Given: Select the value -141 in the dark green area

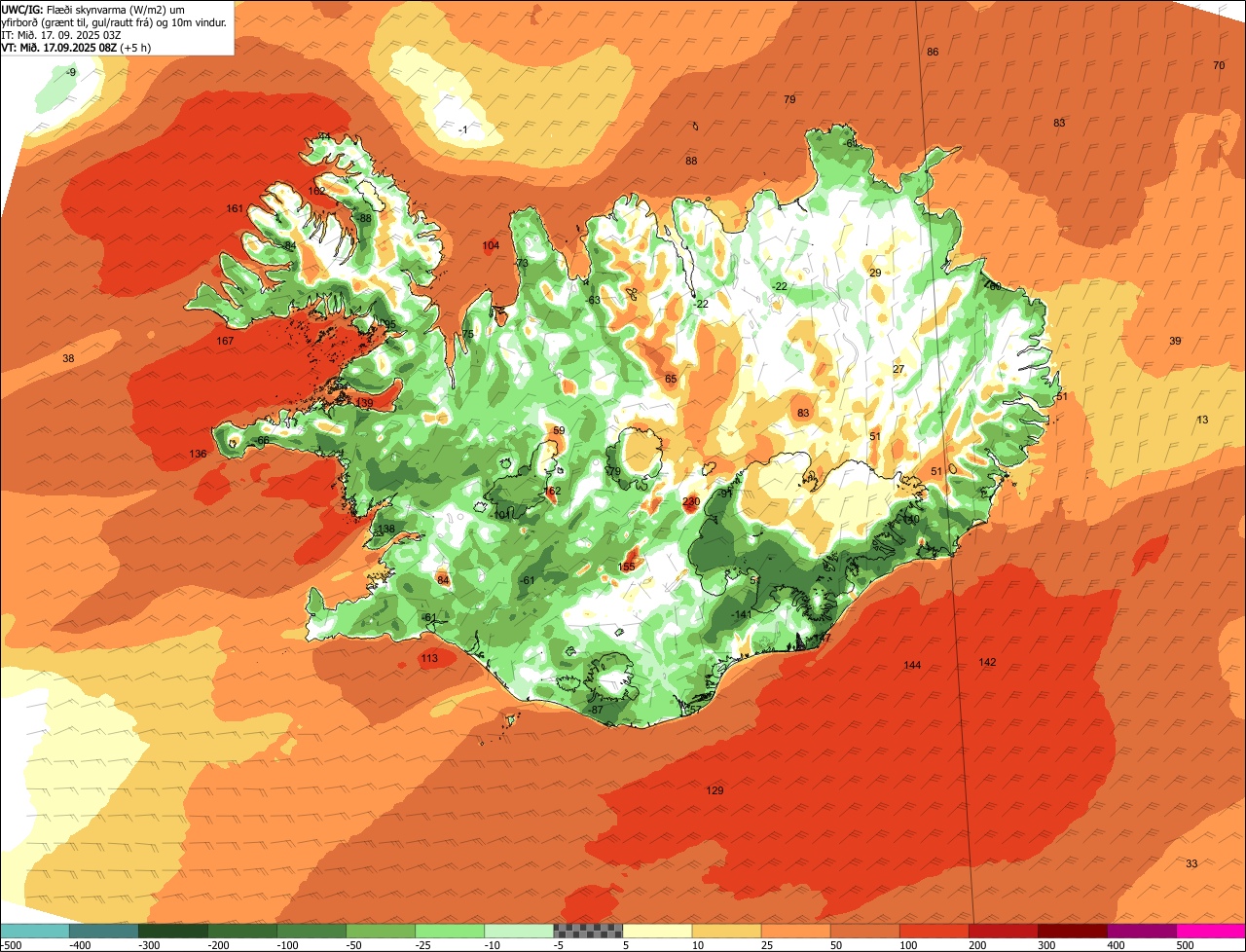Looking at the screenshot, I should tap(742, 614).
